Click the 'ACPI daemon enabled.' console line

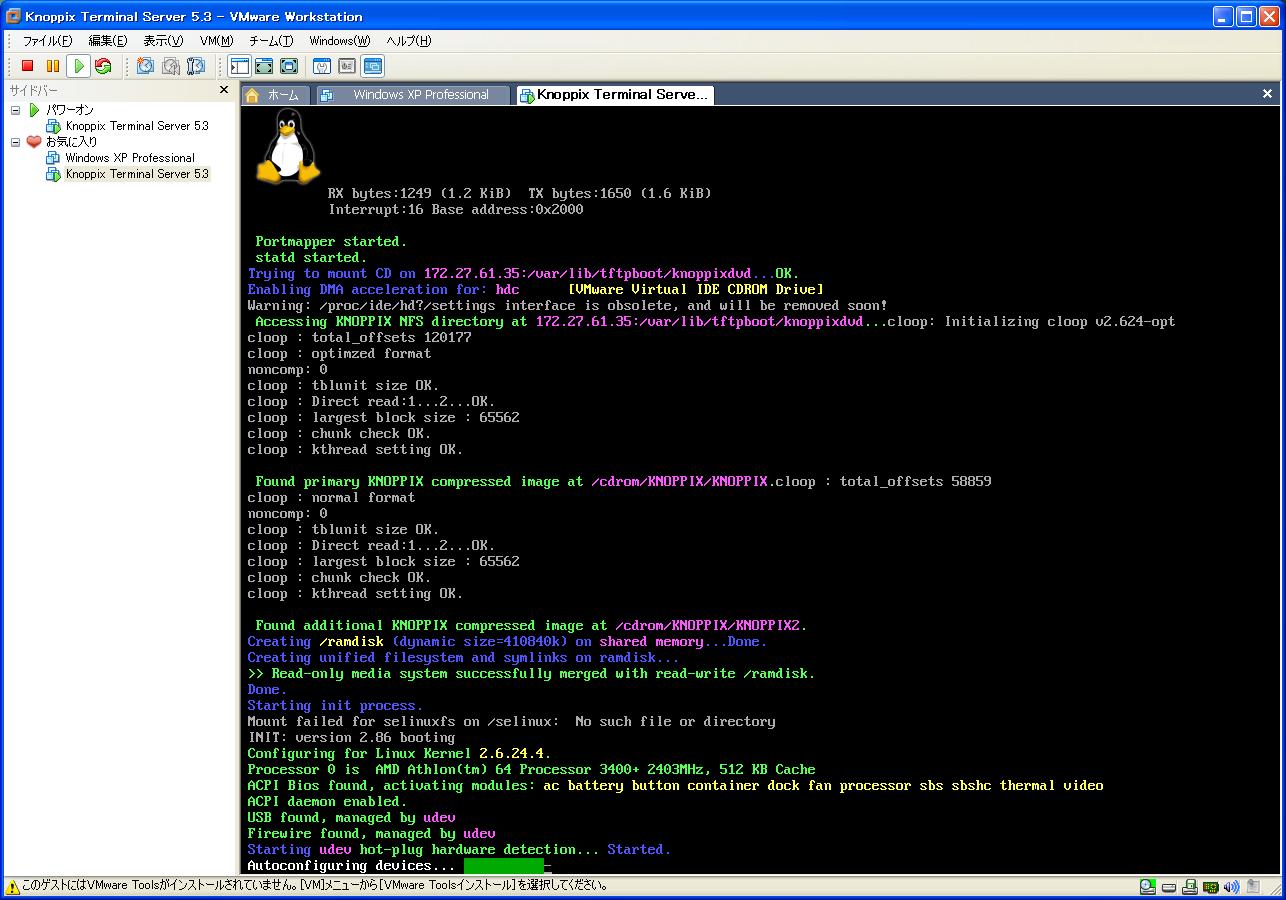(x=327, y=802)
